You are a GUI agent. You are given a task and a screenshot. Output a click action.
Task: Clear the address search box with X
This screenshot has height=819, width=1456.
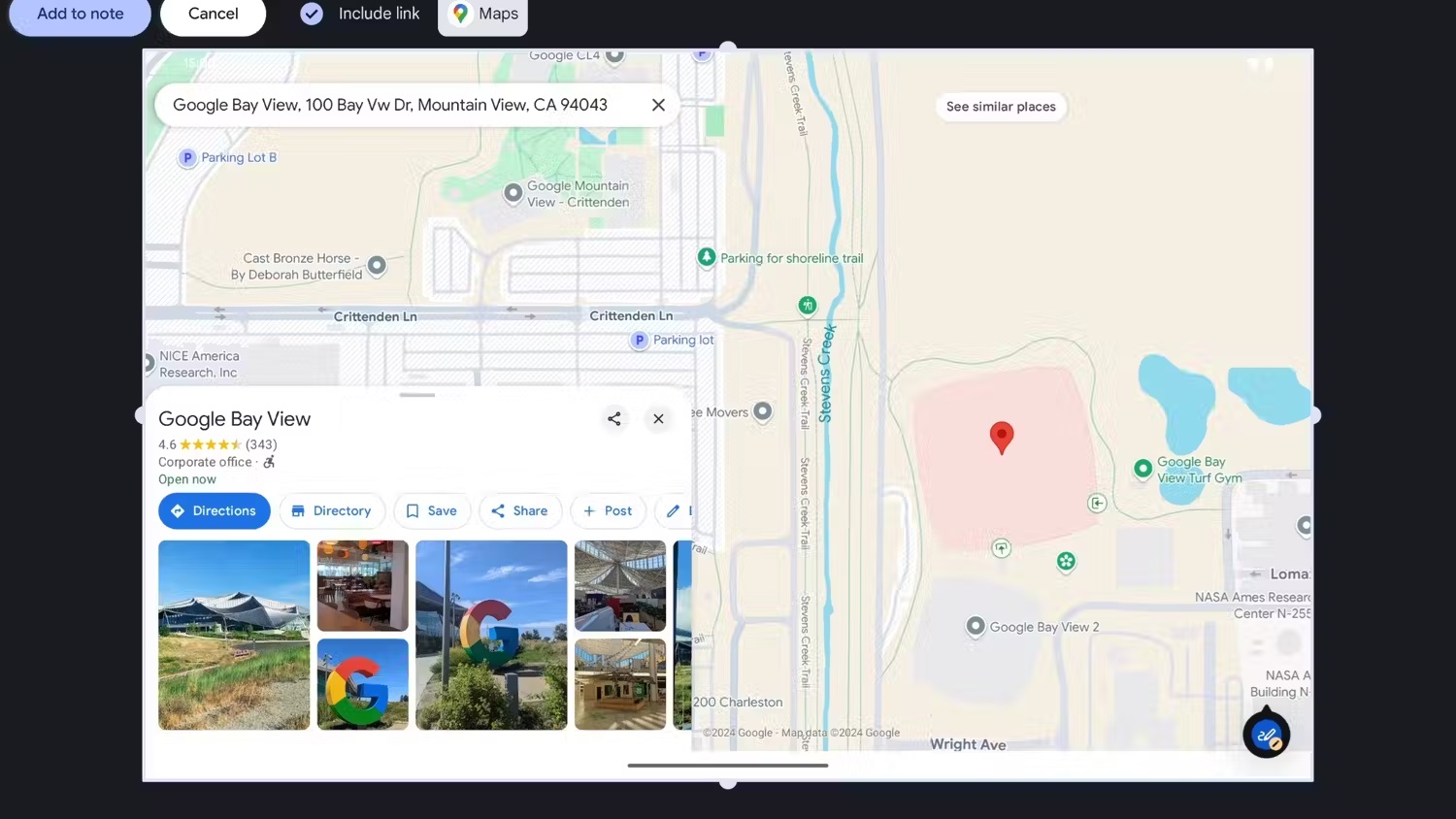pyautogui.click(x=658, y=105)
